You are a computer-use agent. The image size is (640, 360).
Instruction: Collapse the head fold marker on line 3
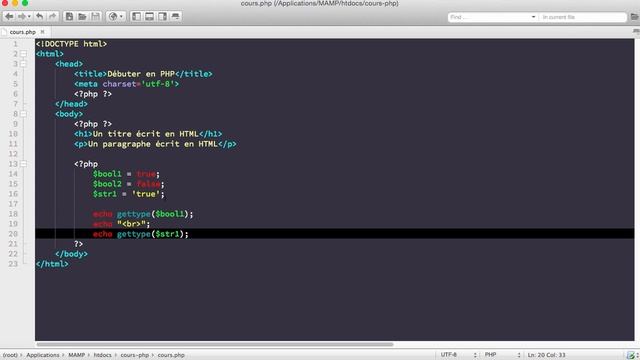pos(24,64)
